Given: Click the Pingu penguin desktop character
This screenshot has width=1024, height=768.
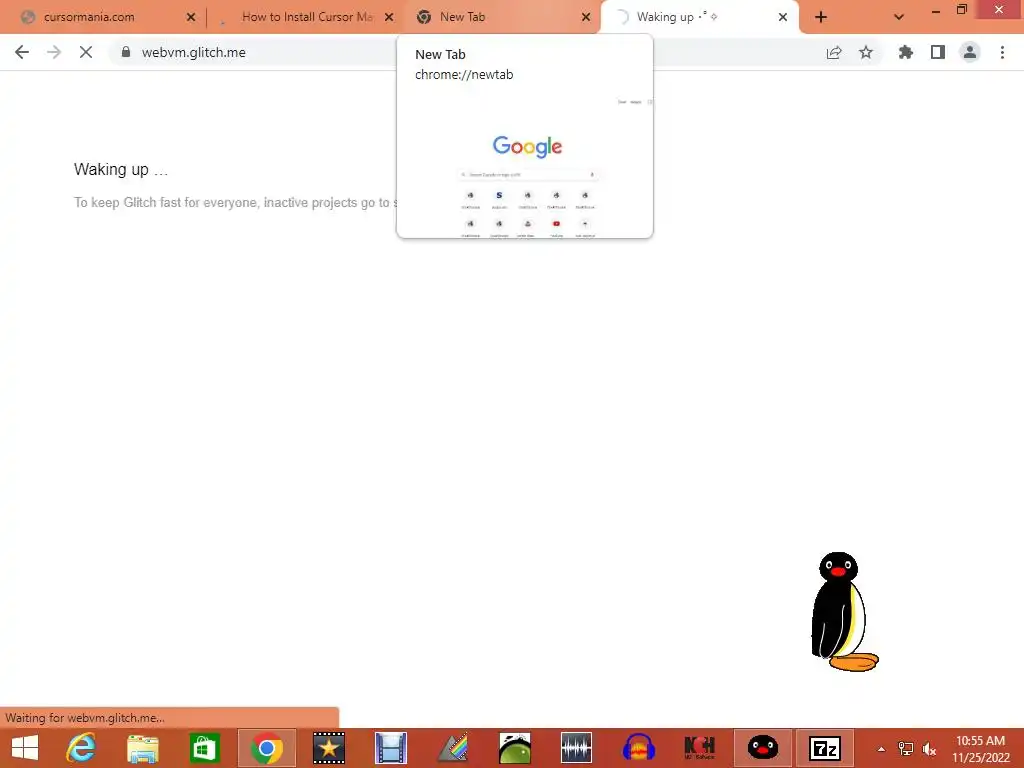Looking at the screenshot, I should click(x=844, y=612).
